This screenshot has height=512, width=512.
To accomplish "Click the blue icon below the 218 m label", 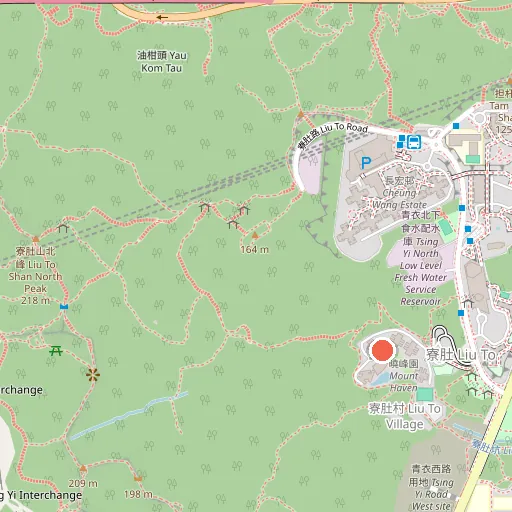I will tap(64, 307).
